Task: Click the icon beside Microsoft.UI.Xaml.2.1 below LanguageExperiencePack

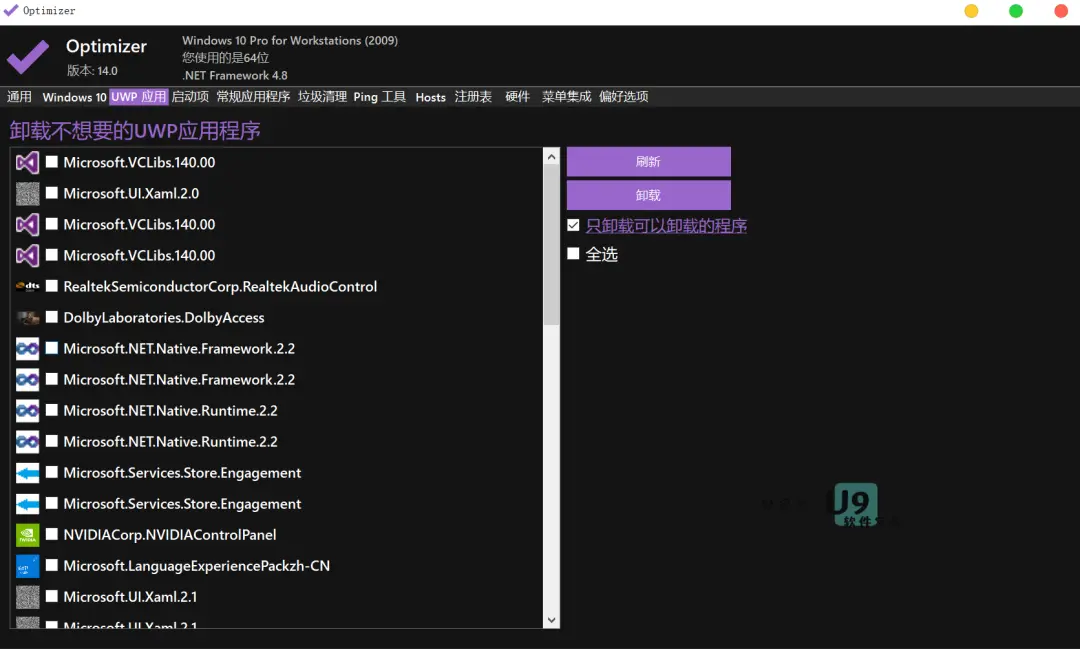Action: tap(28, 597)
